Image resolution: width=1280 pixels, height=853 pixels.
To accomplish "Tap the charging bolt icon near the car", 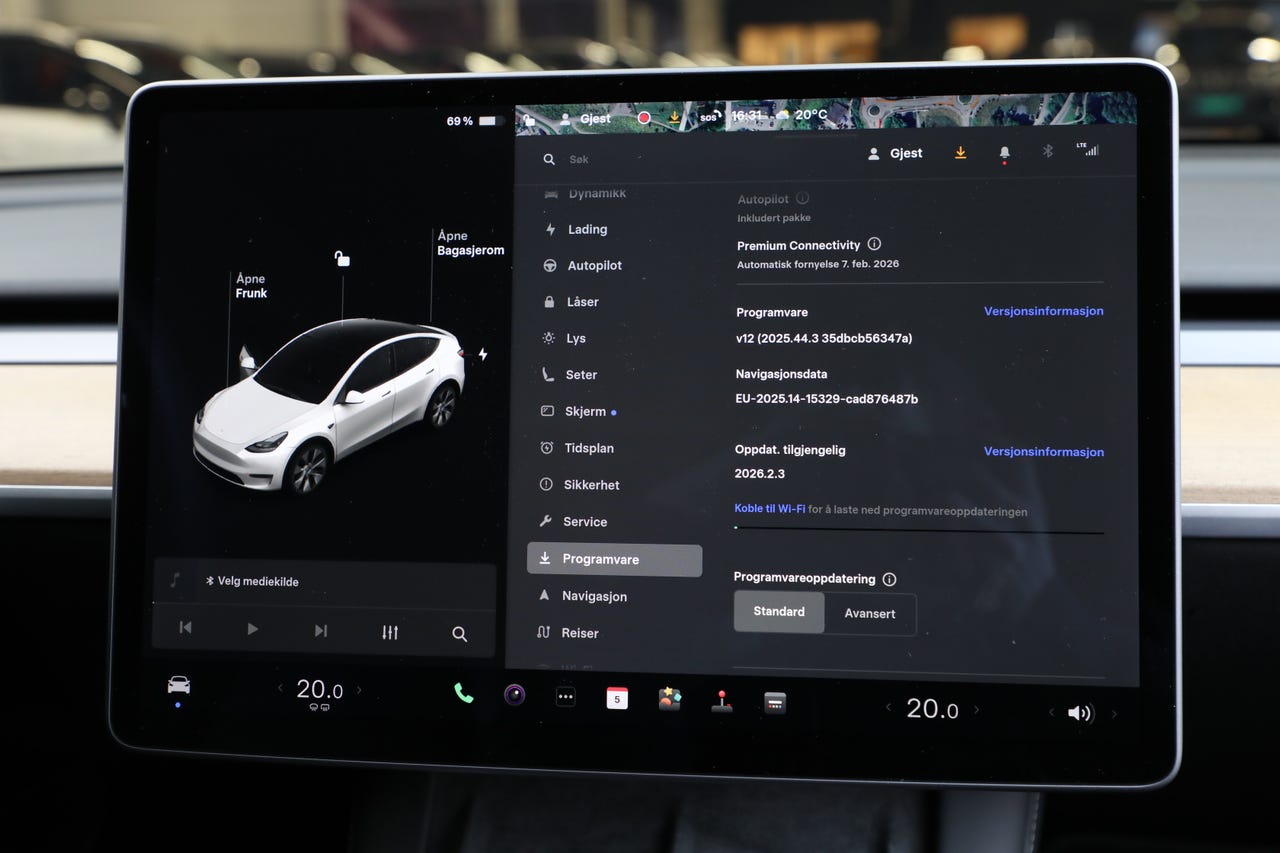I will point(483,354).
